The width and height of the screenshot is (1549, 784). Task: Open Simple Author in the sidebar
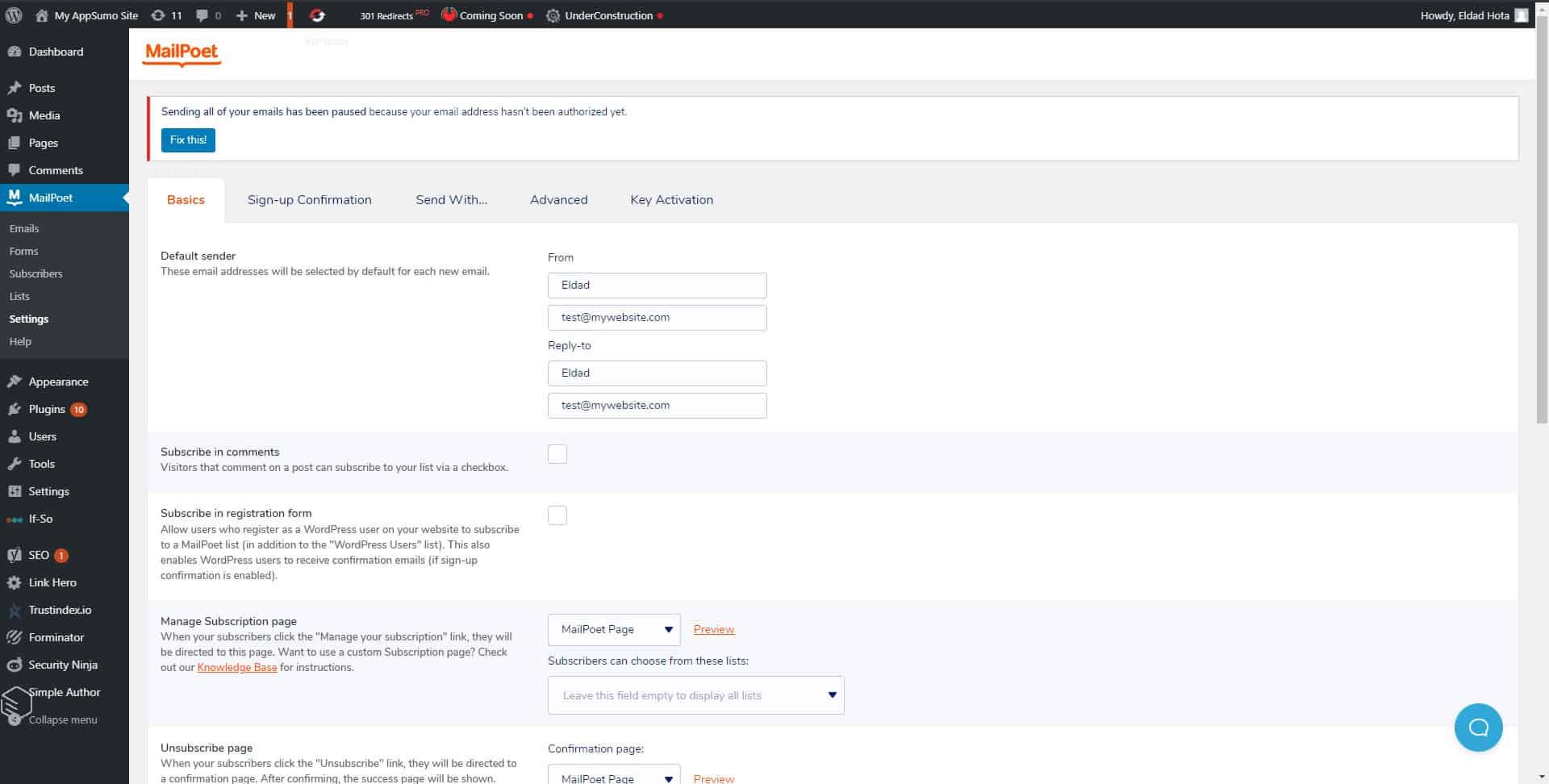pos(65,693)
